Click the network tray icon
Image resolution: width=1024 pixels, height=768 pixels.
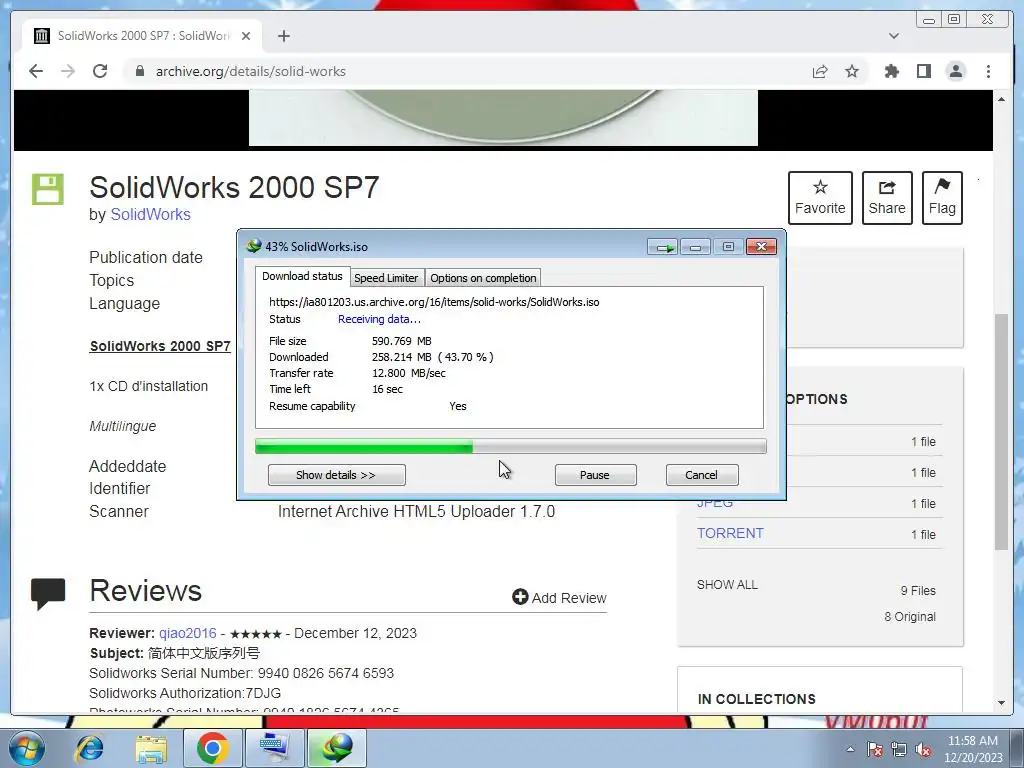[x=899, y=749]
